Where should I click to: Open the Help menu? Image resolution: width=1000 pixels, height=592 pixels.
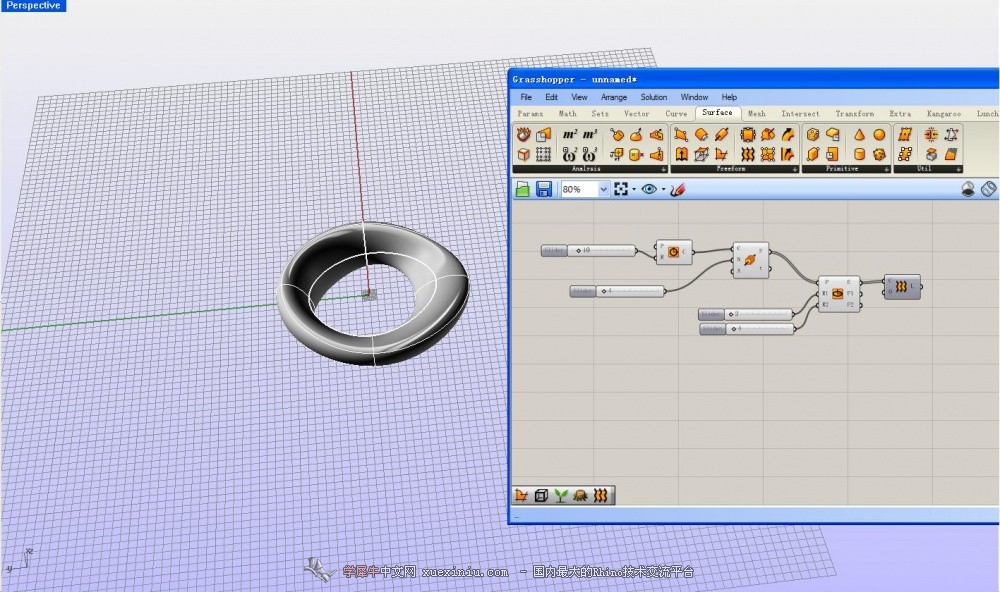[x=729, y=97]
